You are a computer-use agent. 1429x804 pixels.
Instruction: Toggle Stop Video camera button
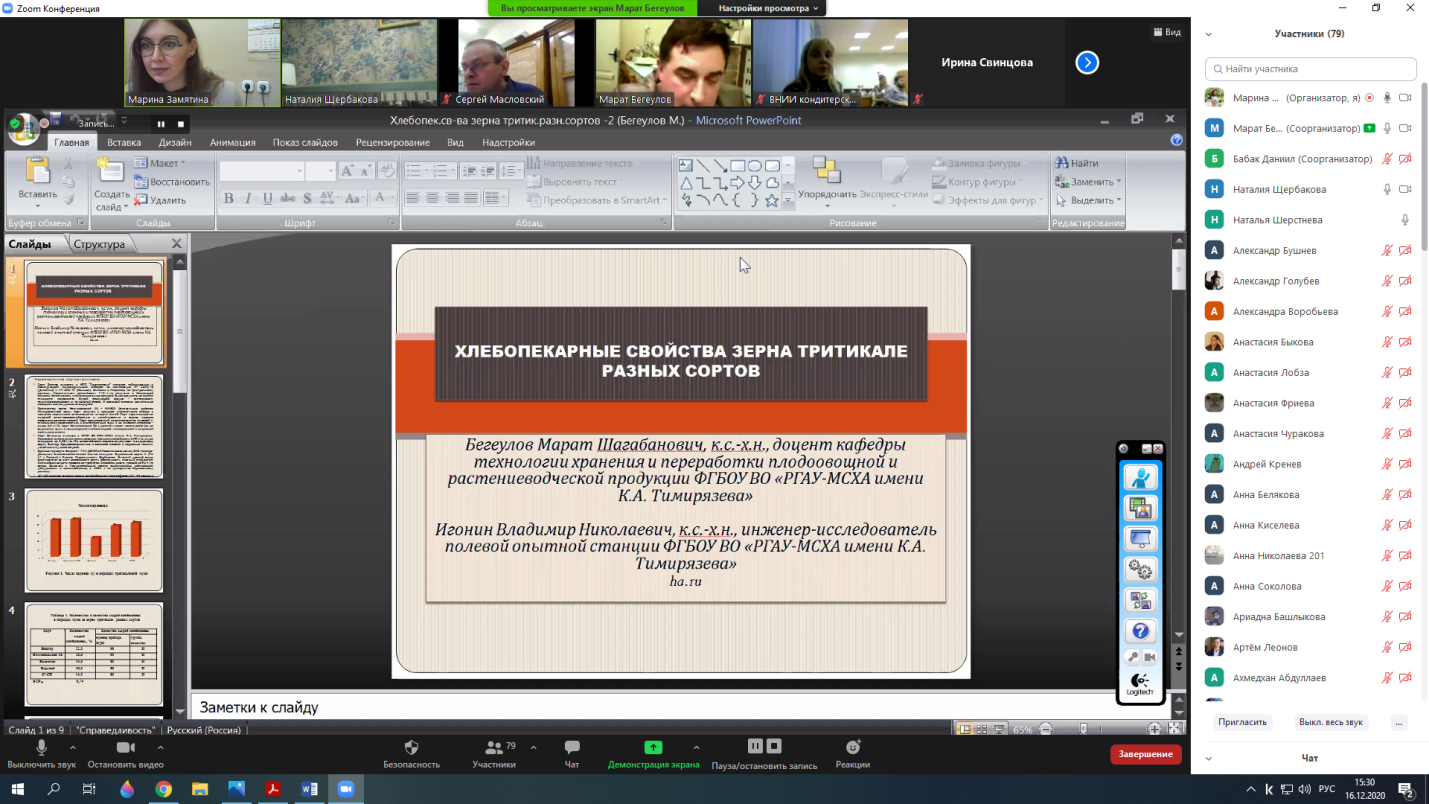(x=126, y=748)
